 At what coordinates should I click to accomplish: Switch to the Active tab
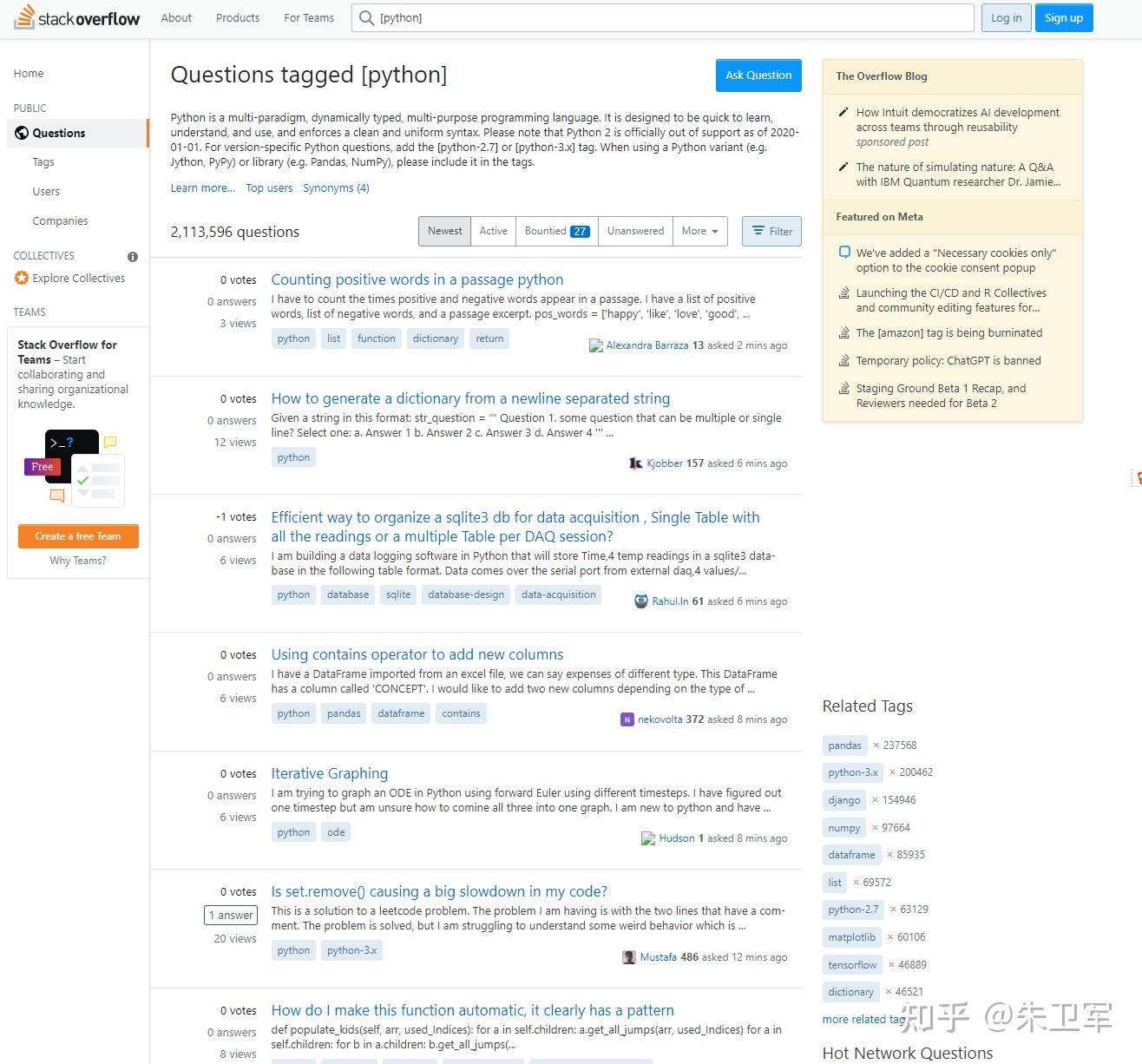point(493,231)
